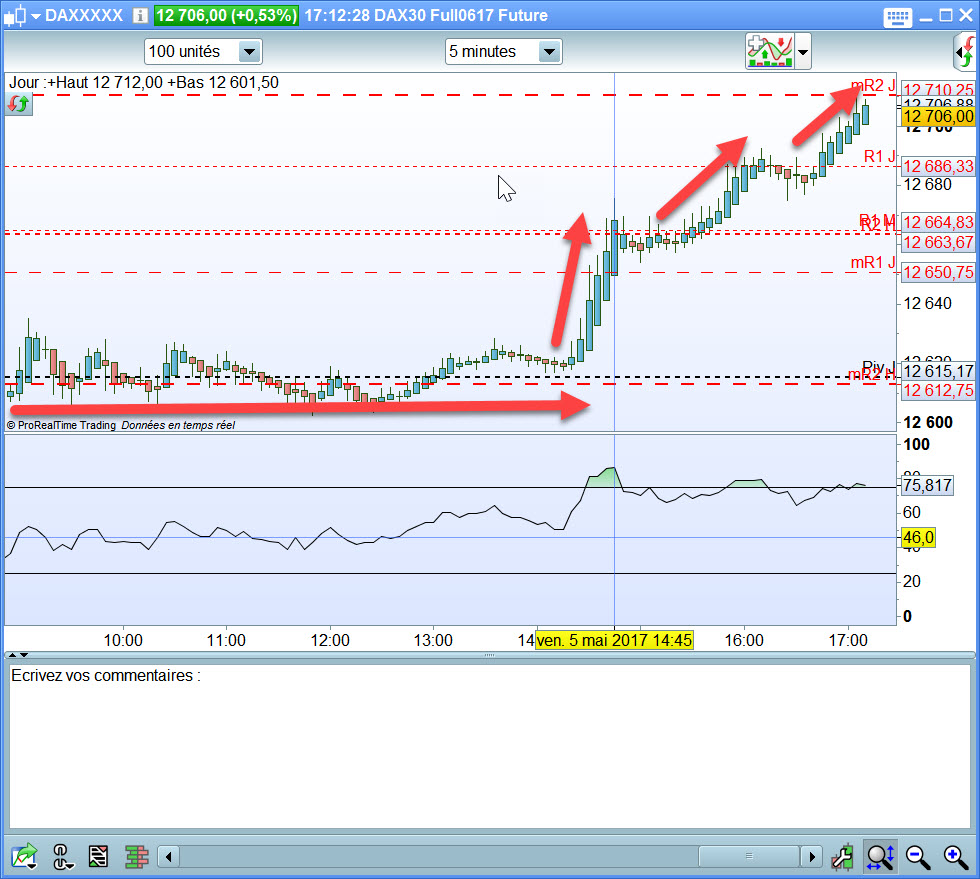
Task: Expand the arrow beside the indicator icon
Action: pos(803,51)
